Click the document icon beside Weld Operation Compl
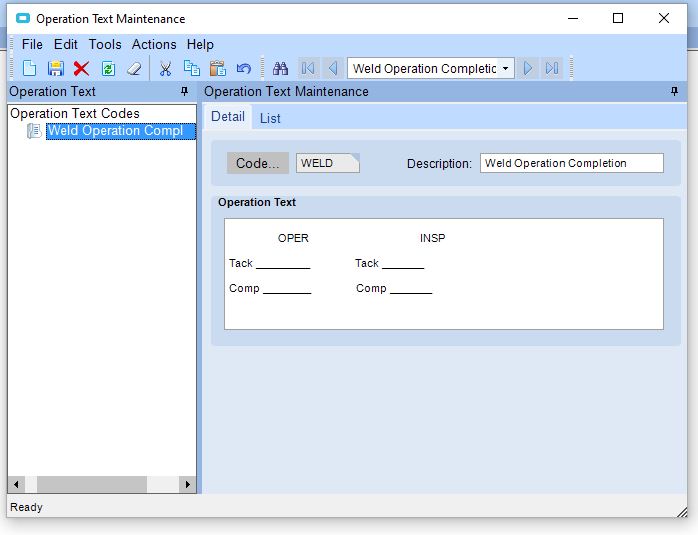This screenshot has width=698, height=535. tap(34, 131)
